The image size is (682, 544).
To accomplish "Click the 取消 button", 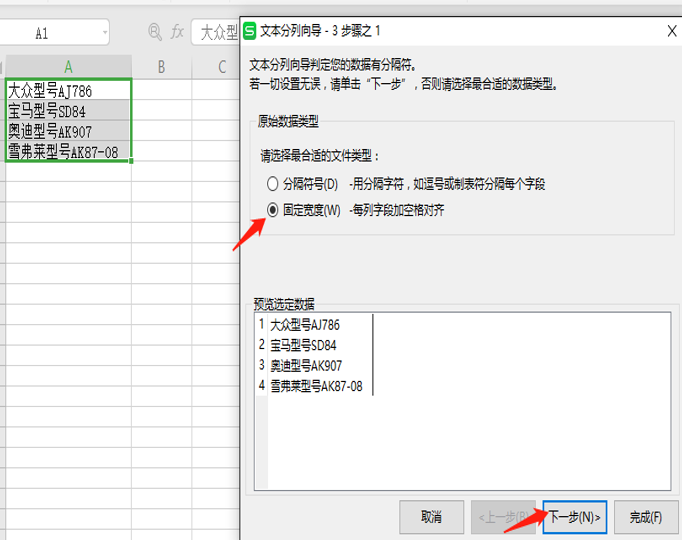I will (431, 517).
